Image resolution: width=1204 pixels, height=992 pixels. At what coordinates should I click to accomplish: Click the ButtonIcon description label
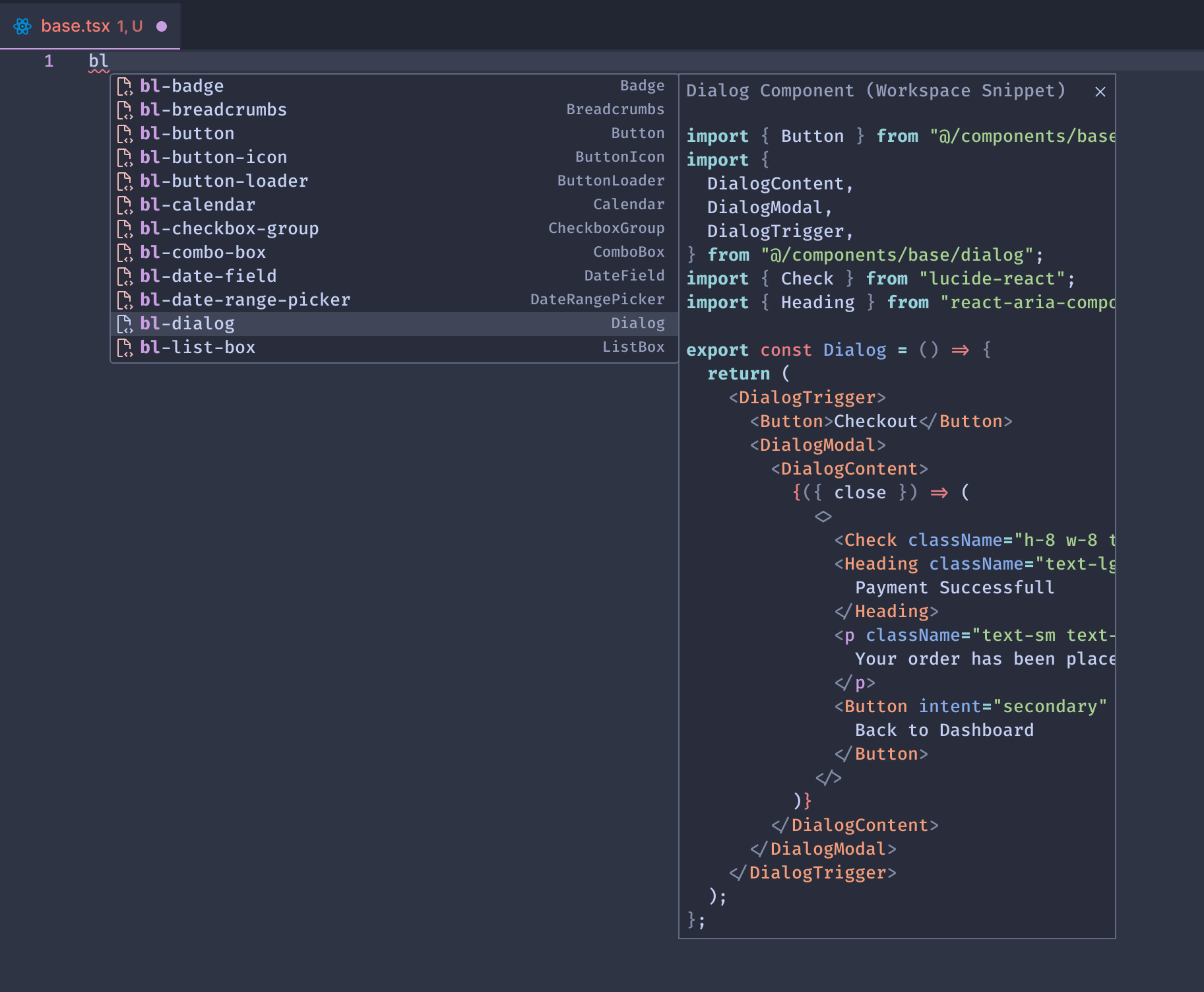coord(619,157)
